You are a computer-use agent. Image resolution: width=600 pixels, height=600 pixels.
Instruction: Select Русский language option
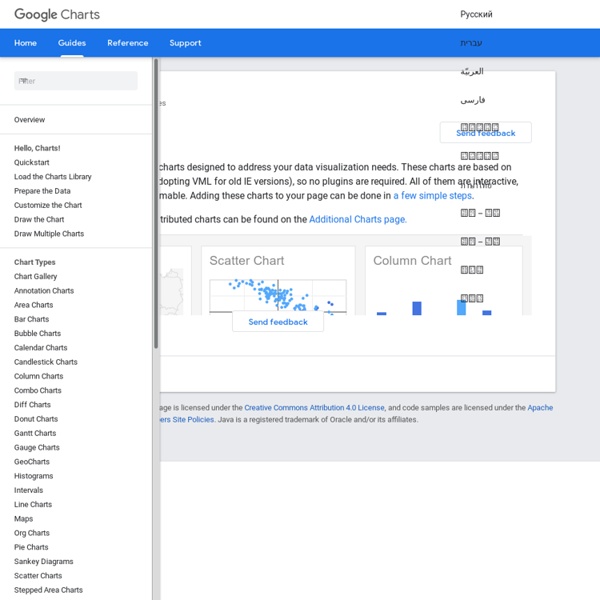pos(476,14)
